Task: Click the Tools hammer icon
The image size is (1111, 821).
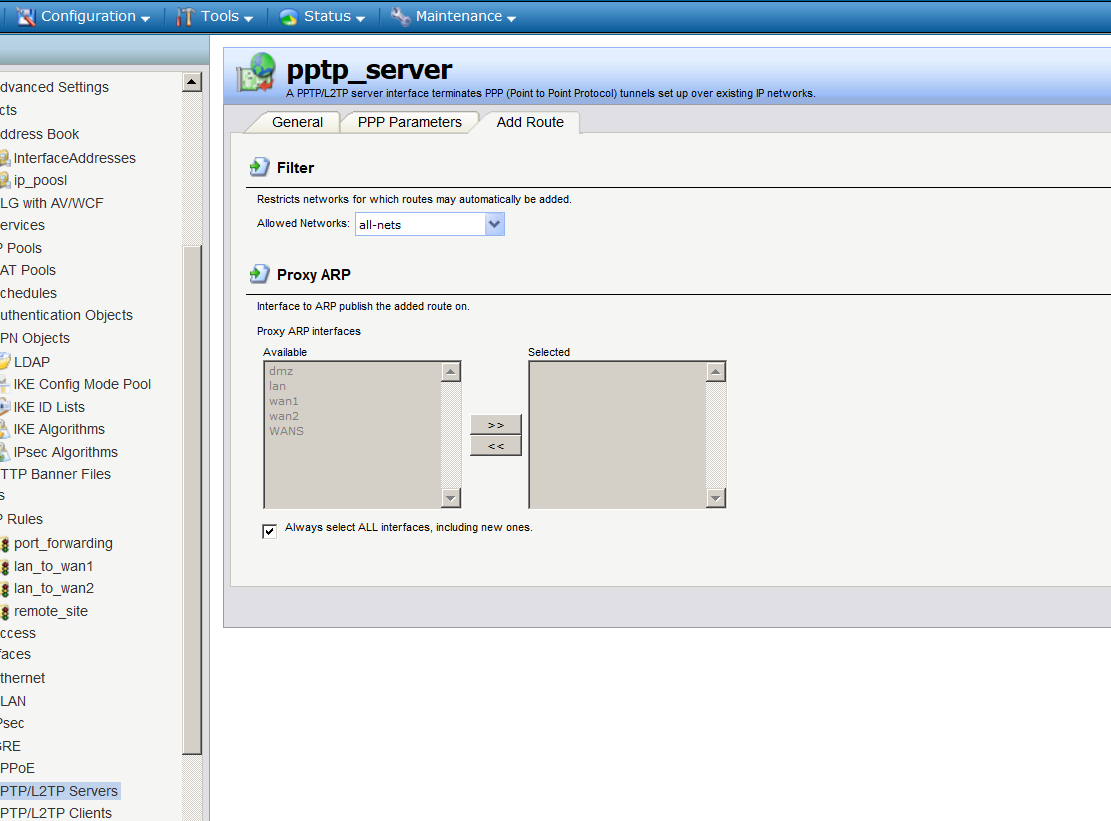Action: click(185, 17)
